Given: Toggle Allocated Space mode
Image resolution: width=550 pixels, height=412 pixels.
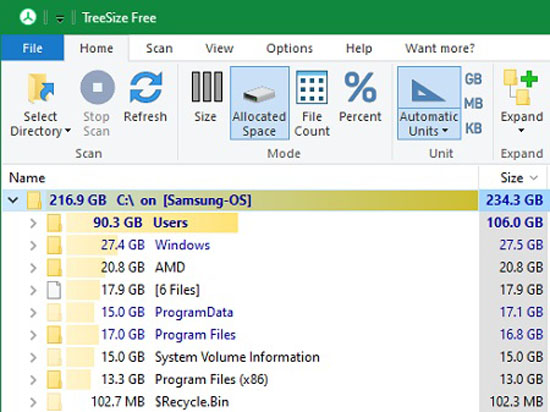Looking at the screenshot, I should [x=260, y=103].
